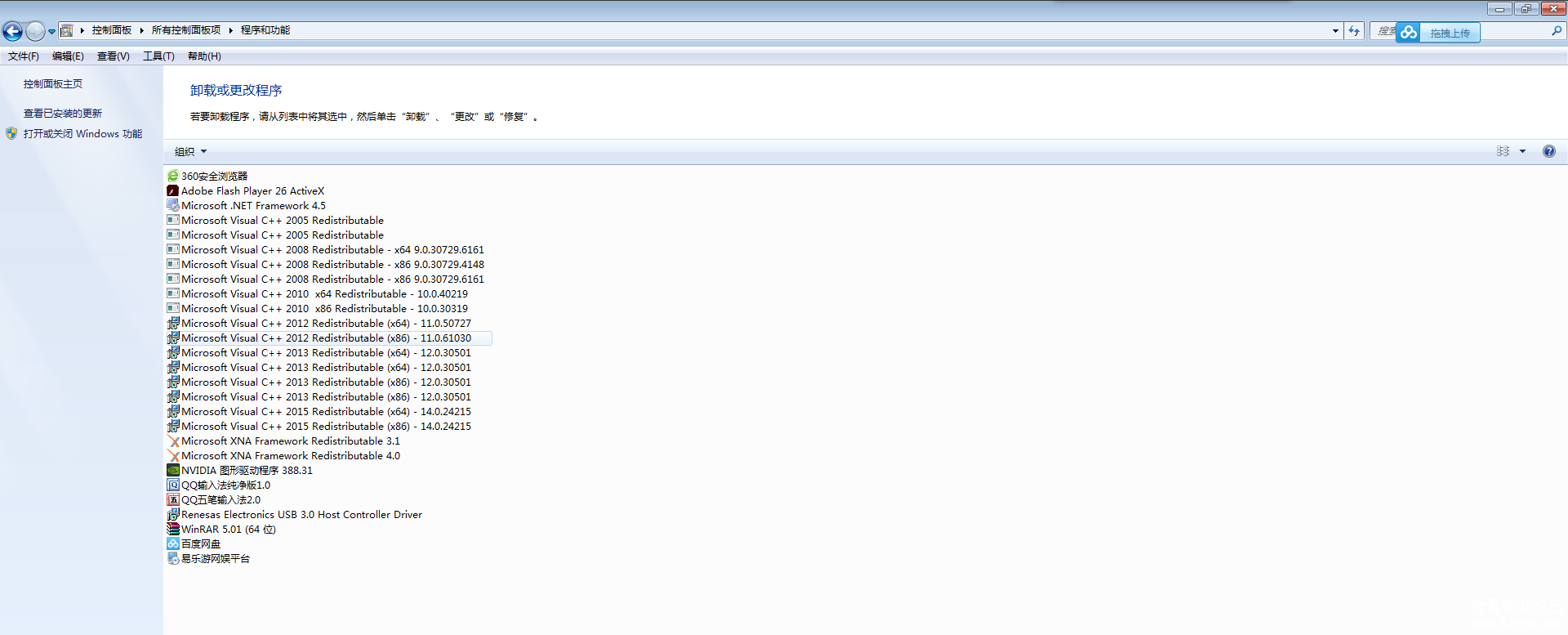Viewport: 1568px width, 635px height.
Task: Expand the view options dropdown arrow
Action: pos(1522,151)
